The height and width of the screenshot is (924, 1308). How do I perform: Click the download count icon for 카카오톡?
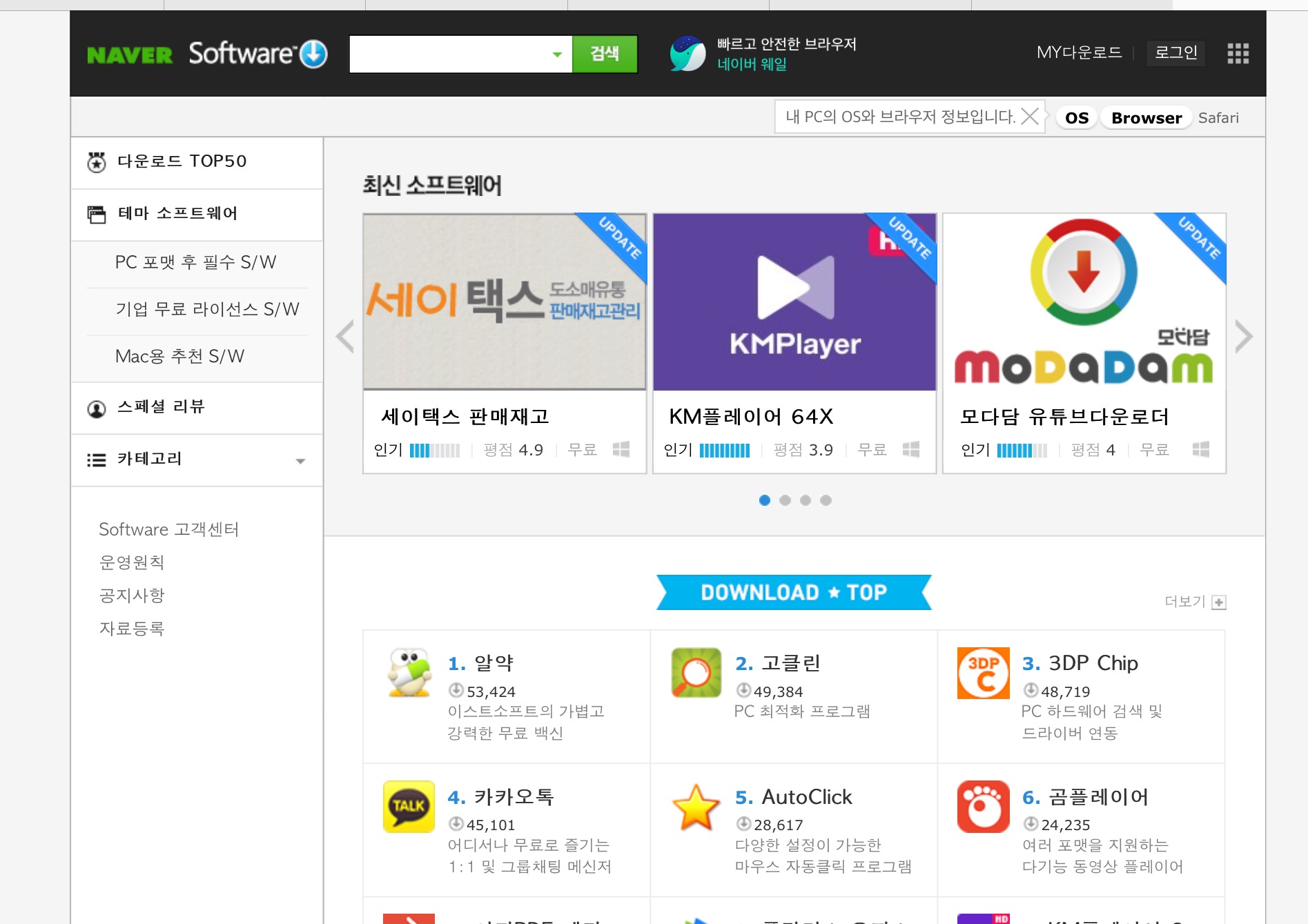(x=456, y=823)
